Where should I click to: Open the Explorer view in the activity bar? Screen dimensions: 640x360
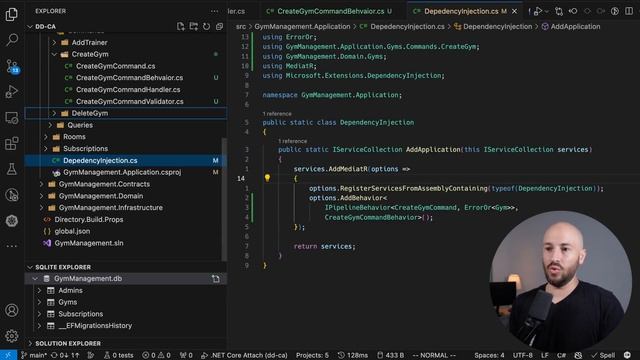pos(11,14)
